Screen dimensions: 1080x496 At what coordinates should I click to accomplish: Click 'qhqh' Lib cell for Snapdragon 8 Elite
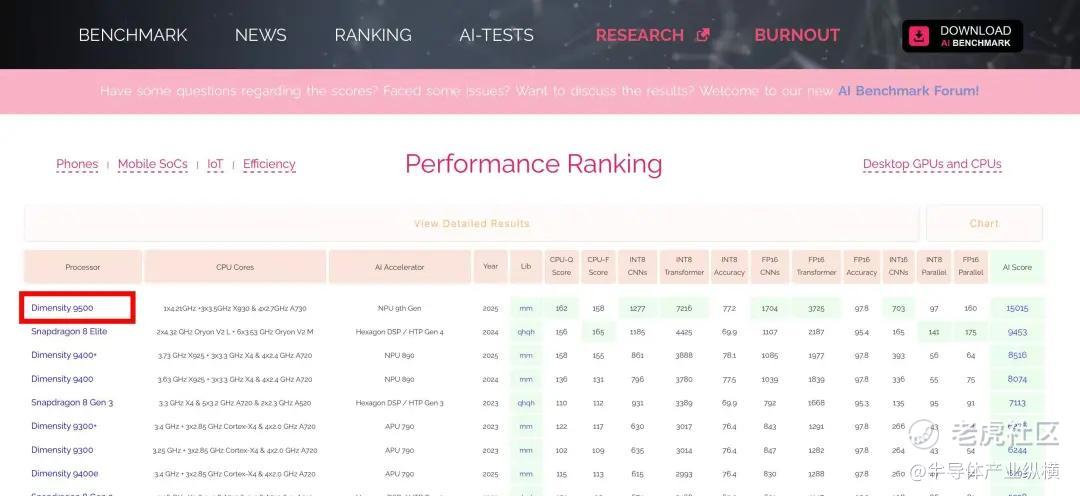point(526,332)
